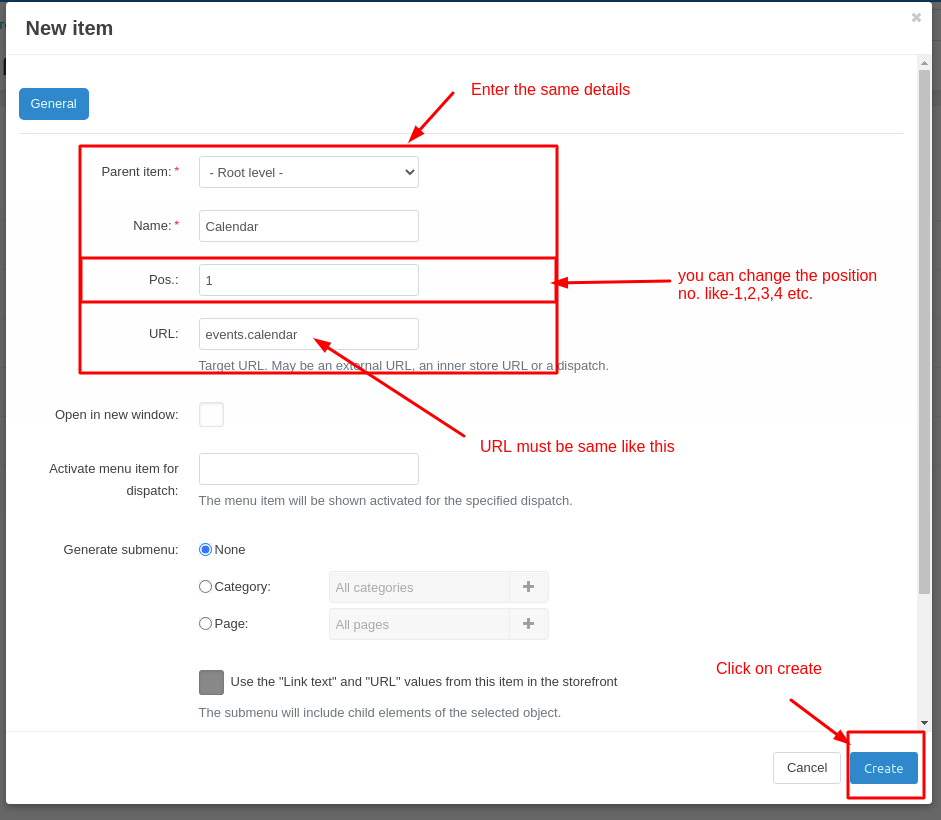Click the All pages picker field
The height and width of the screenshot is (820, 941).
pyautogui.click(x=419, y=624)
